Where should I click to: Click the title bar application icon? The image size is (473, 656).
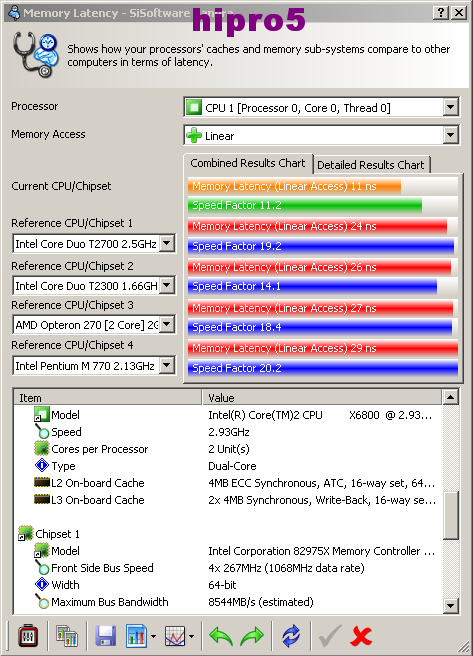(14, 12)
